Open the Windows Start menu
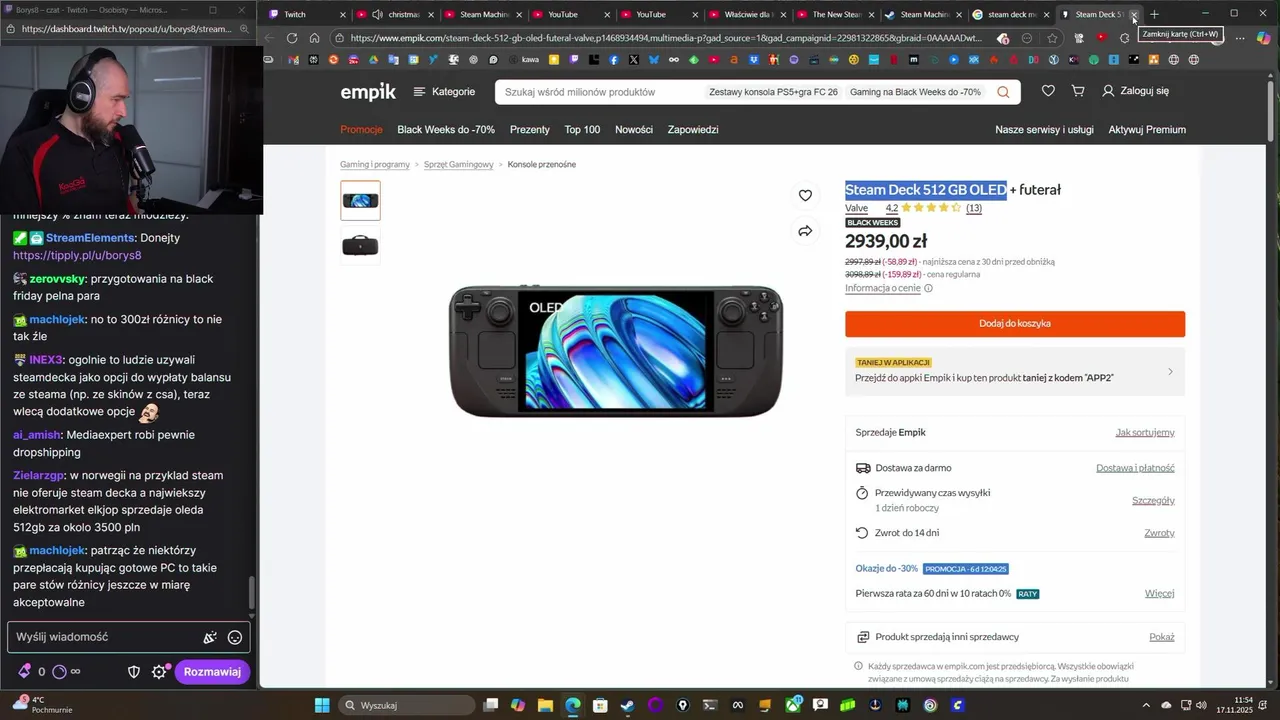Image resolution: width=1280 pixels, height=720 pixels. pos(322,705)
